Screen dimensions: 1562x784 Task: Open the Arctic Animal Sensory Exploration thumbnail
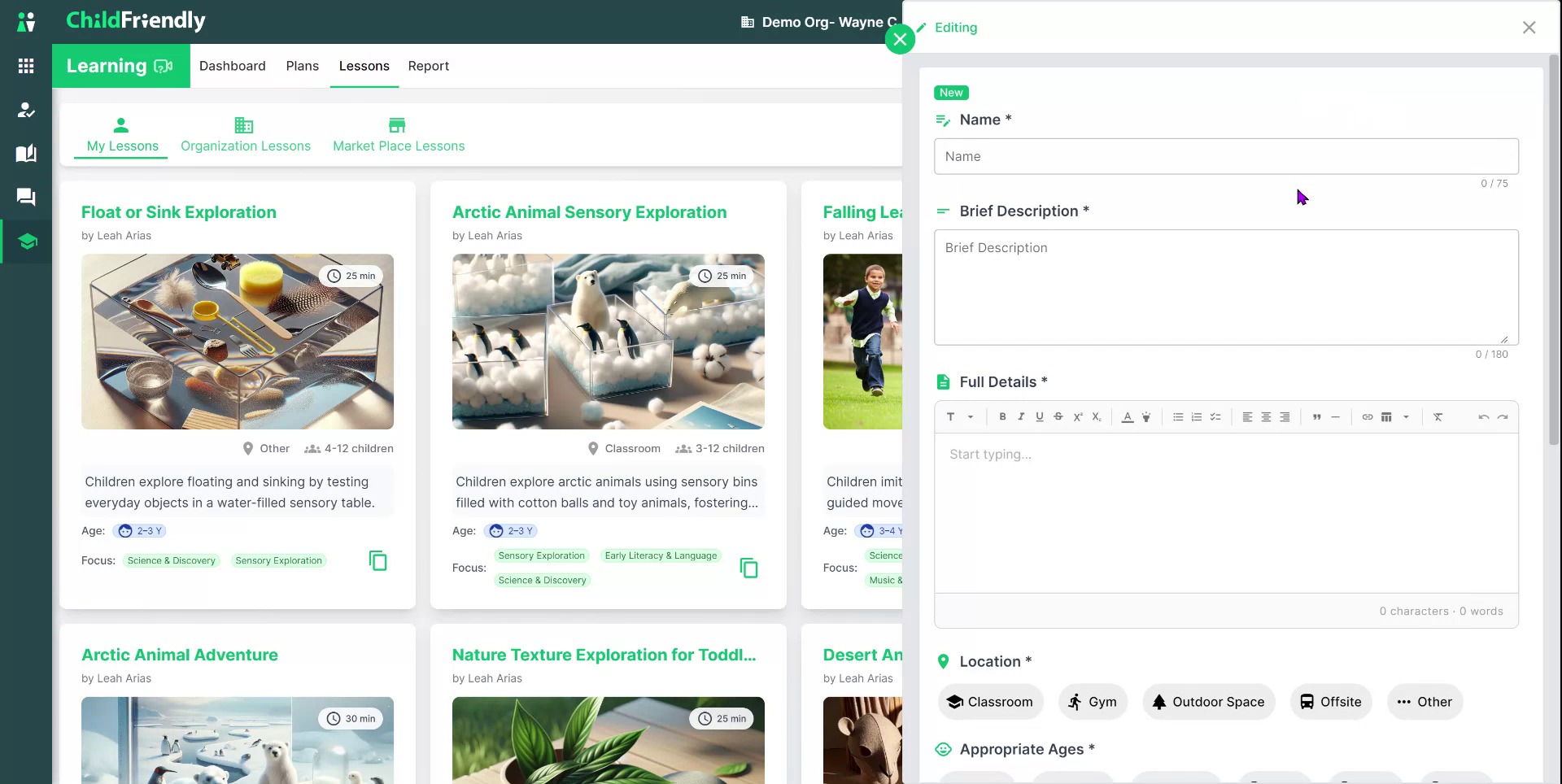point(609,342)
